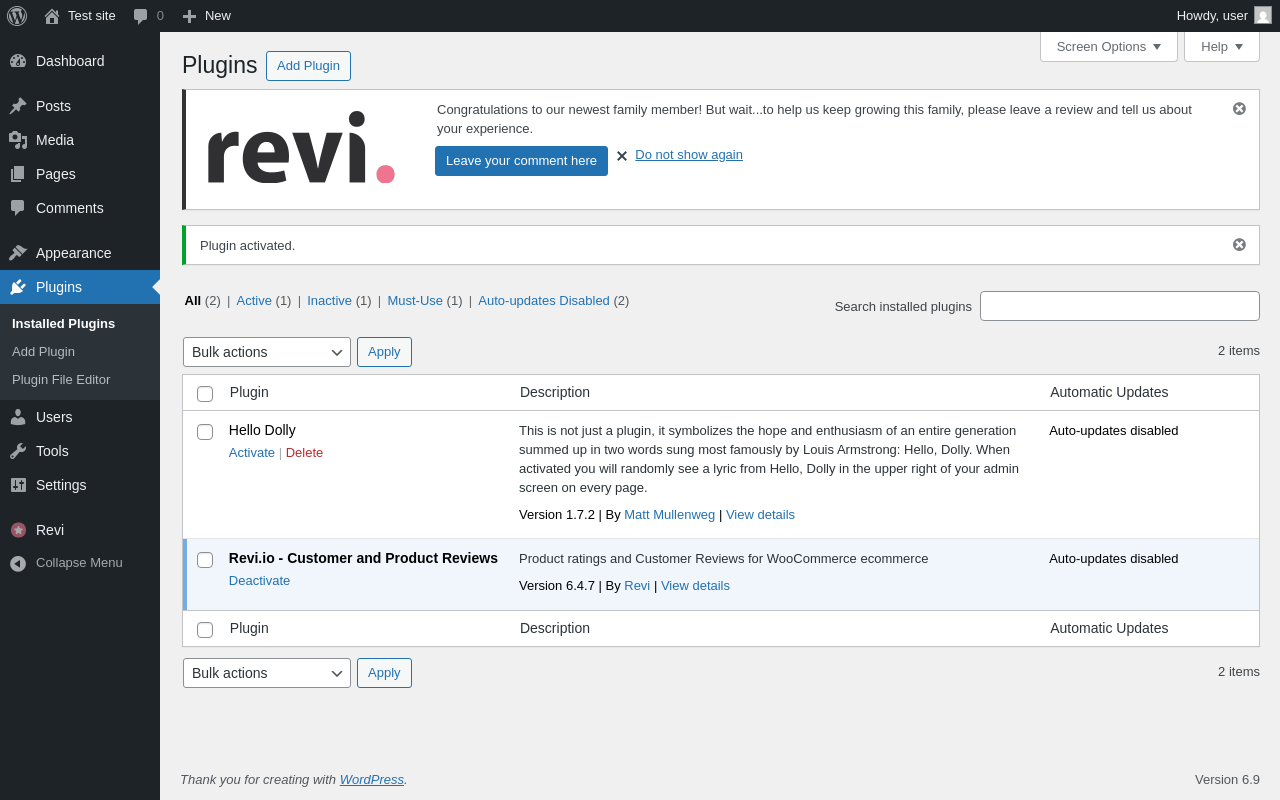Filter by Auto-updates Disabled plugins

tap(544, 300)
